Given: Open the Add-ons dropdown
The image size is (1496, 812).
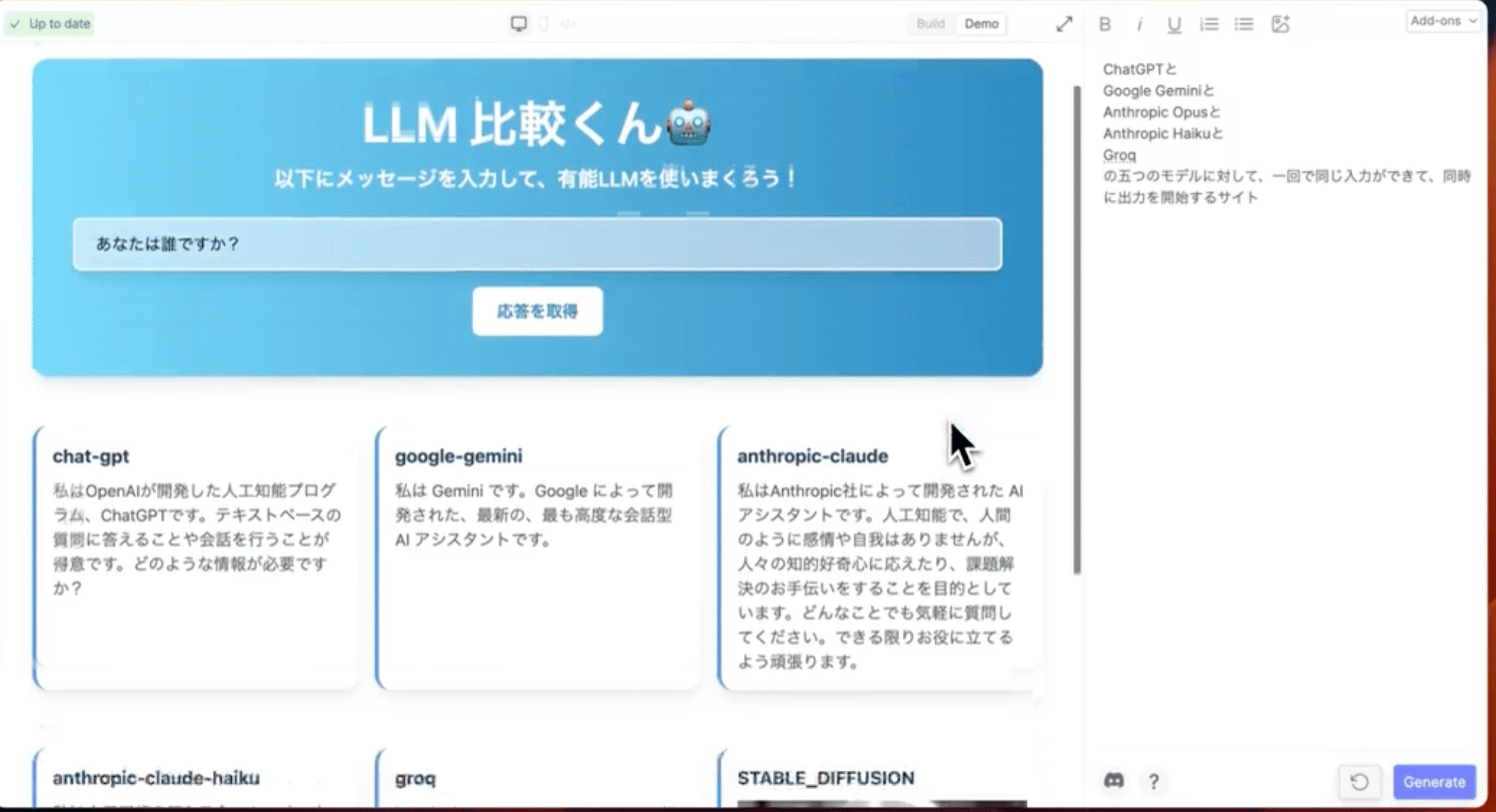Looking at the screenshot, I should pos(1442,21).
